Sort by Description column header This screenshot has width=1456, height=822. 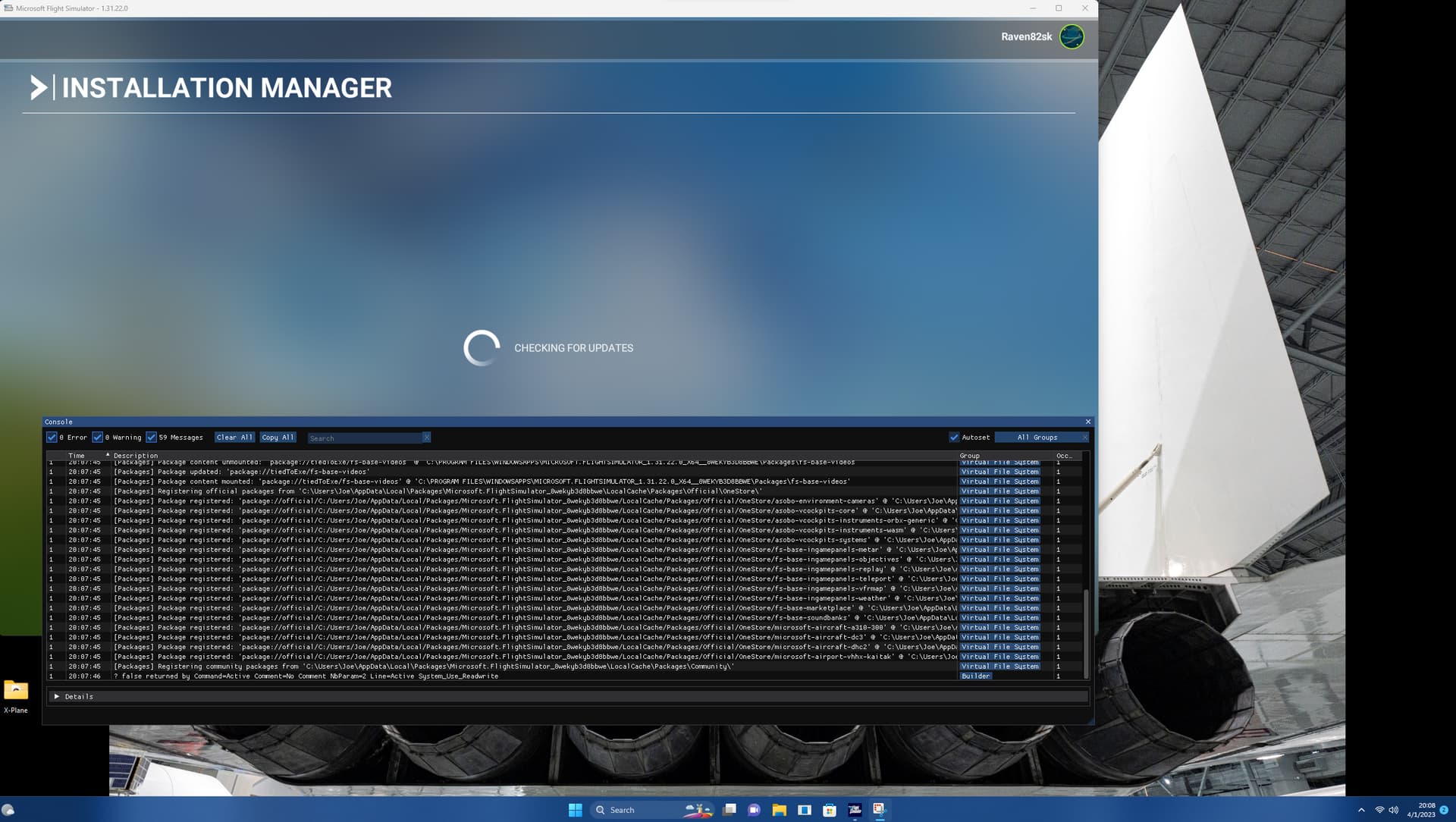click(136, 456)
